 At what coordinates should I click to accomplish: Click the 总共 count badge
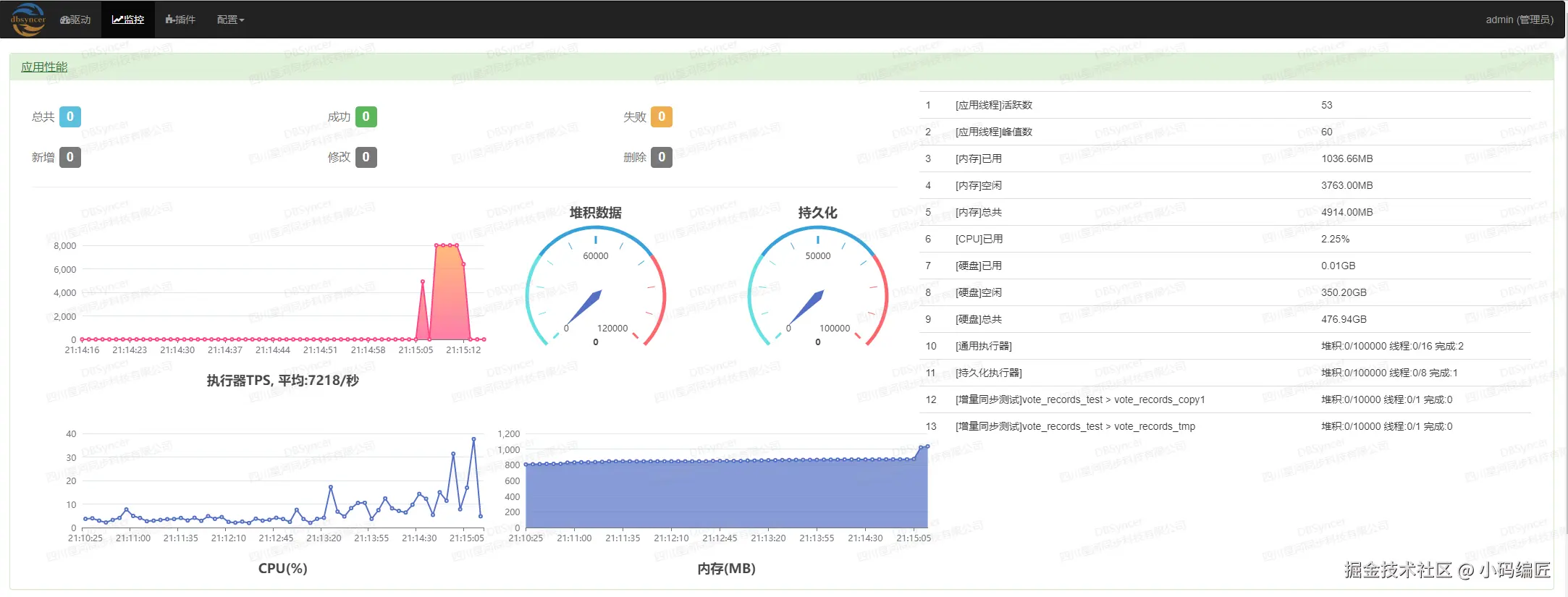pyautogui.click(x=70, y=117)
